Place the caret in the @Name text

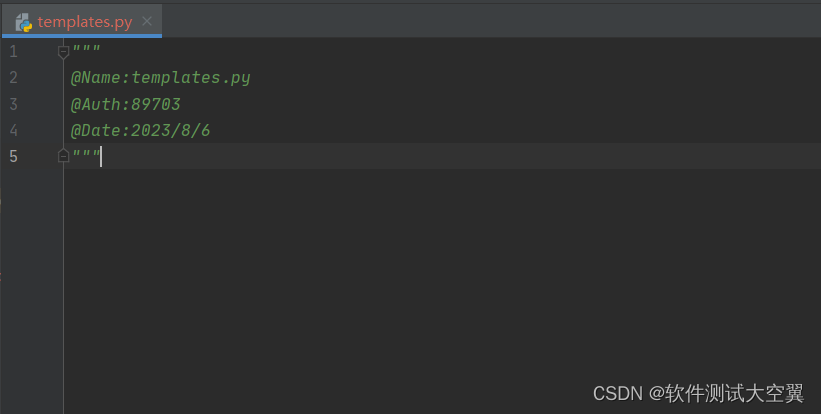click(x=96, y=77)
